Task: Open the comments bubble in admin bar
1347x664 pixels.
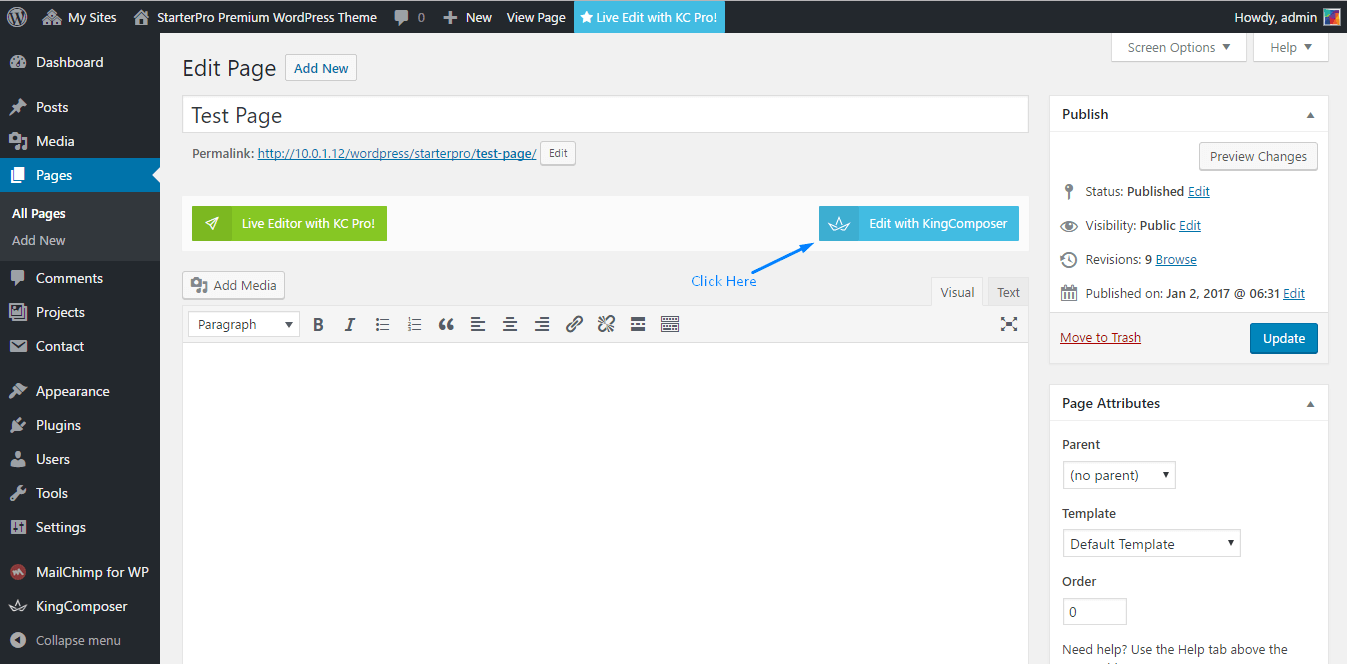Action: 410,17
